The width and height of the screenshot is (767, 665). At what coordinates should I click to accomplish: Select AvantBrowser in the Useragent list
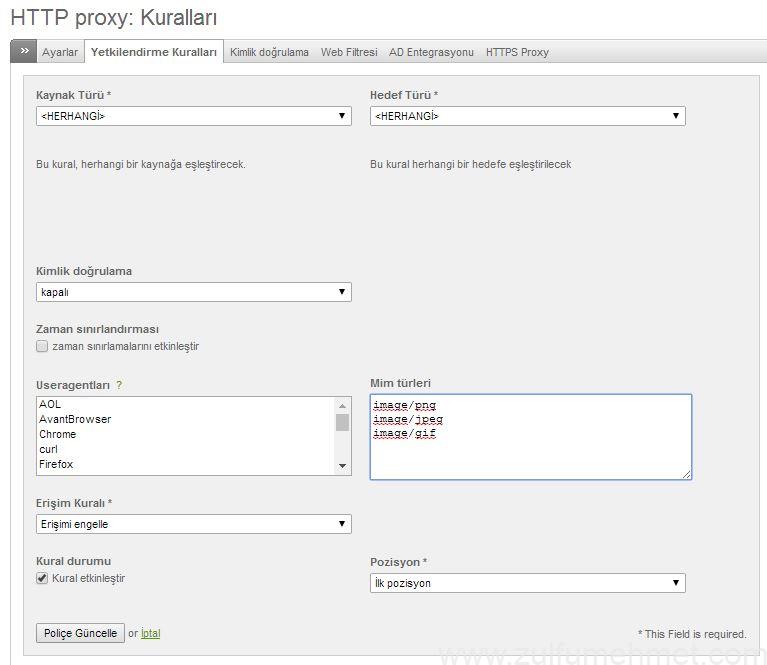(x=186, y=419)
